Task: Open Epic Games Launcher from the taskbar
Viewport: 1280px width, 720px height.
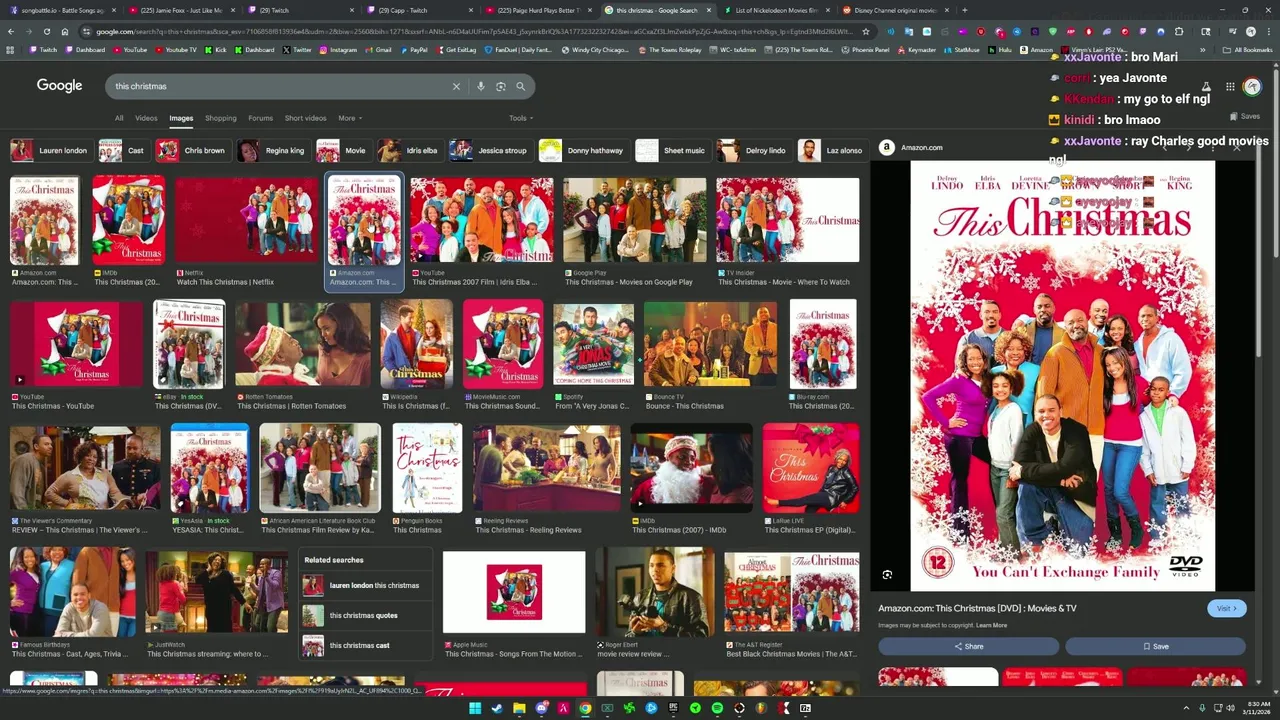Action: tap(673, 708)
